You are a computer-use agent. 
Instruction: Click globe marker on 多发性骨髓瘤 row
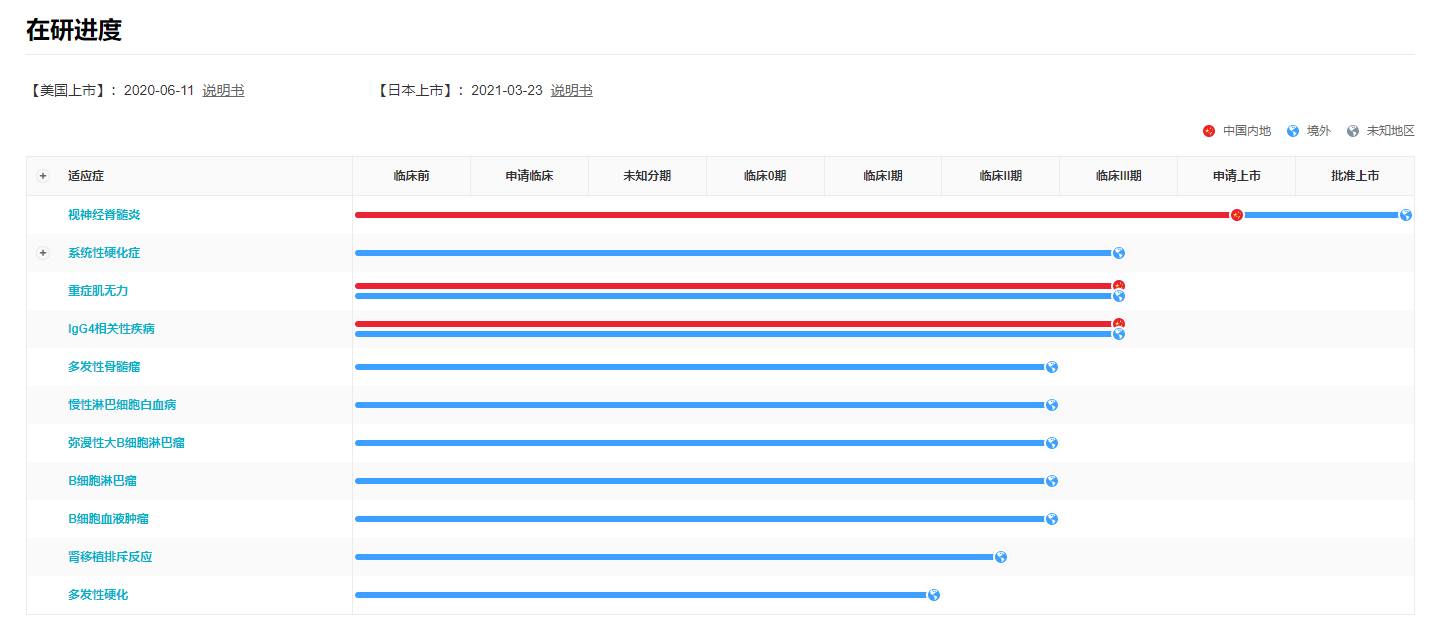1051,367
